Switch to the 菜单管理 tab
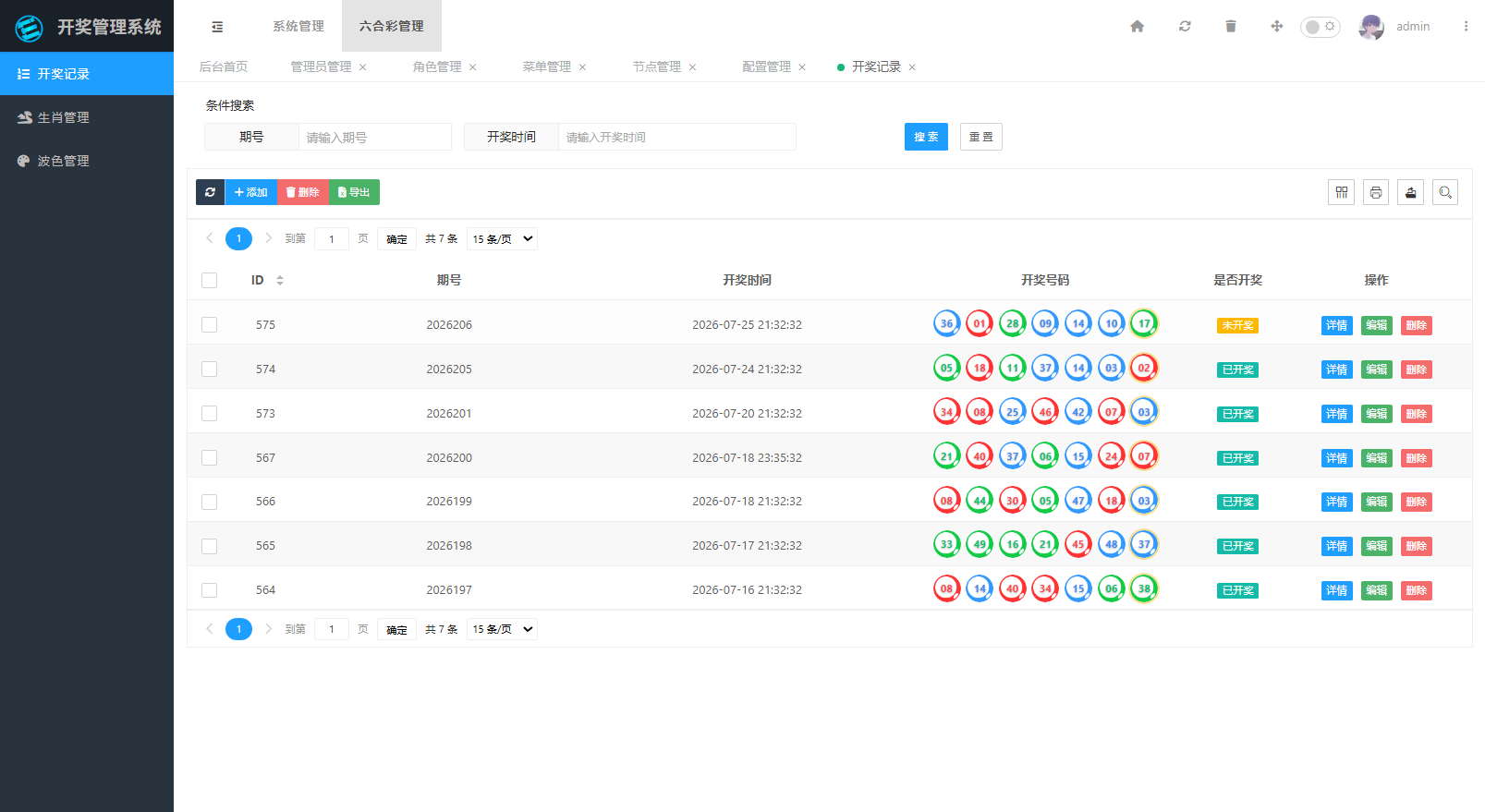1485x812 pixels. [x=547, y=67]
